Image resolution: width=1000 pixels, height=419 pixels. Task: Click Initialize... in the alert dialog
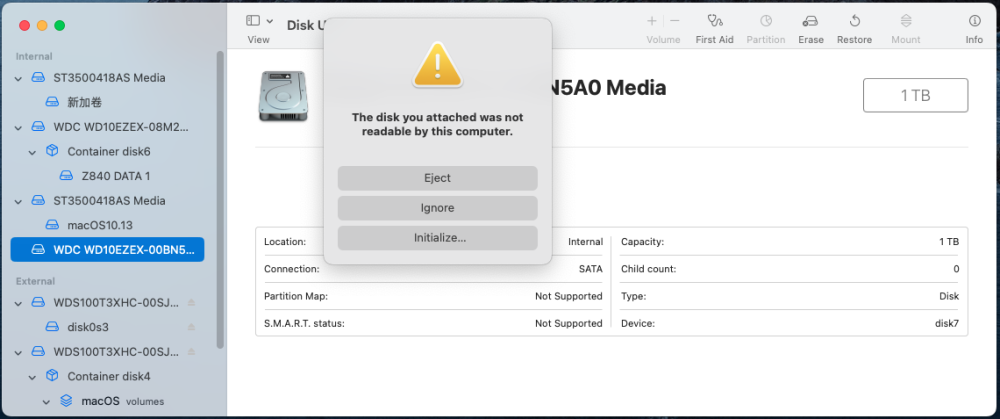click(x=438, y=238)
